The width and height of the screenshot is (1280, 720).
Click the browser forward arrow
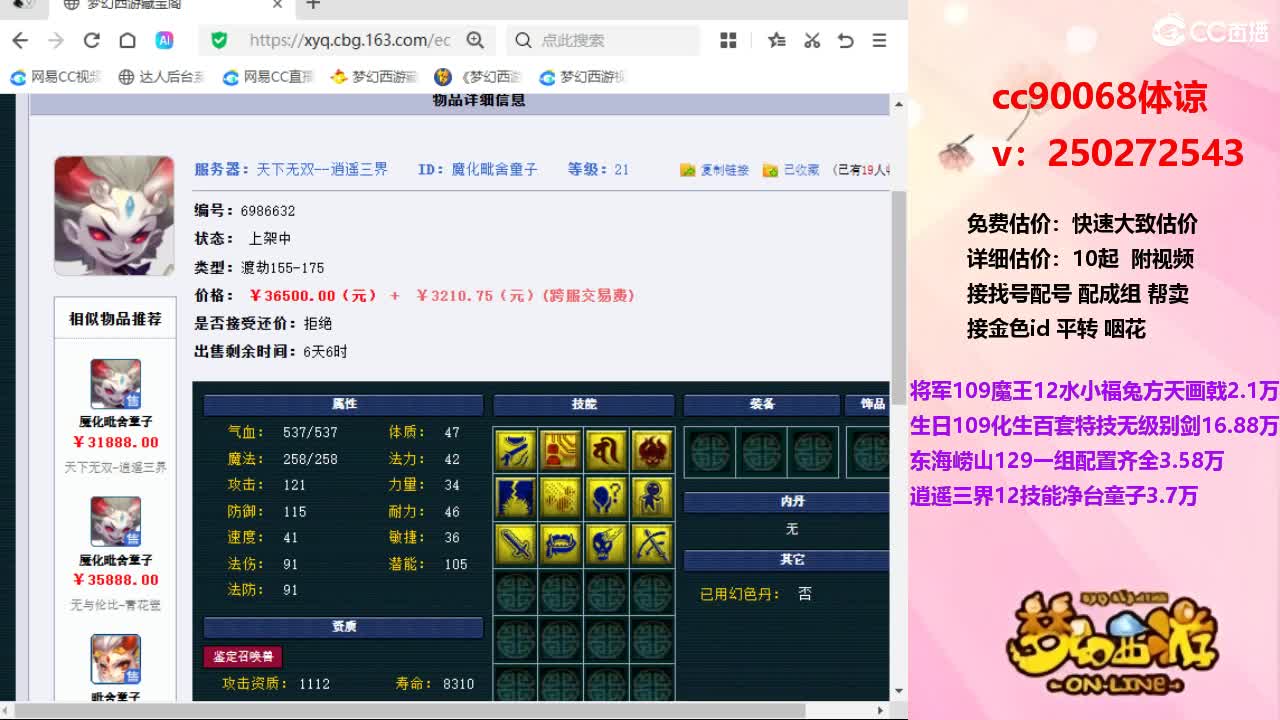(56, 40)
